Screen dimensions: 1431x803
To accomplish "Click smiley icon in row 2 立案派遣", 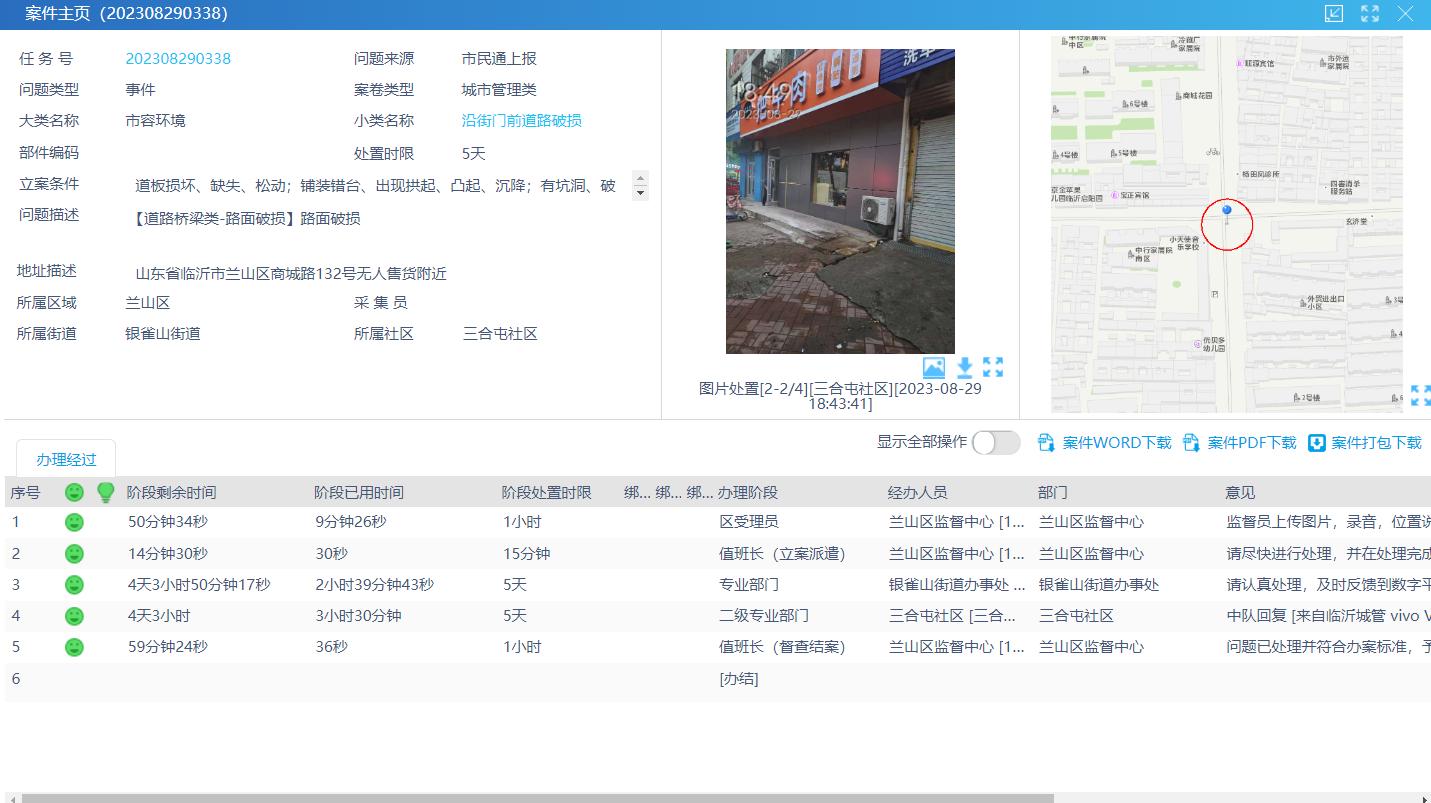I will pos(74,553).
